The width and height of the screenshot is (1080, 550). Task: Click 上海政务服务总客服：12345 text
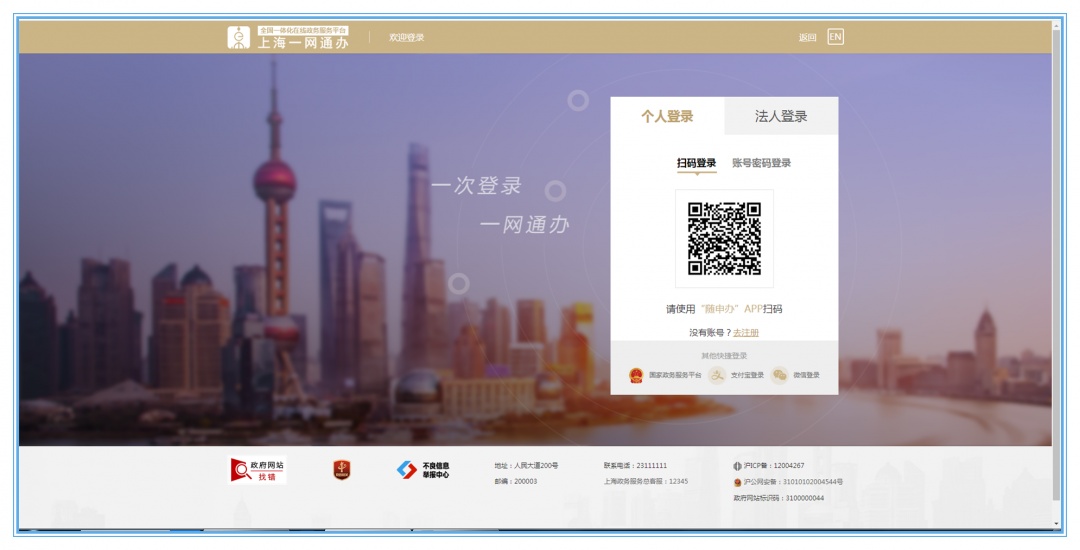(x=646, y=481)
